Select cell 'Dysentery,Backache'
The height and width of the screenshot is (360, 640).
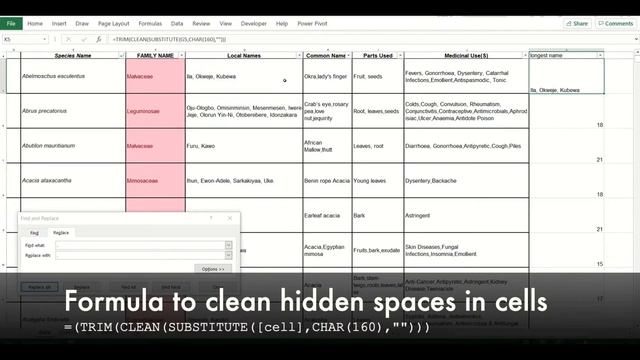[467, 180]
